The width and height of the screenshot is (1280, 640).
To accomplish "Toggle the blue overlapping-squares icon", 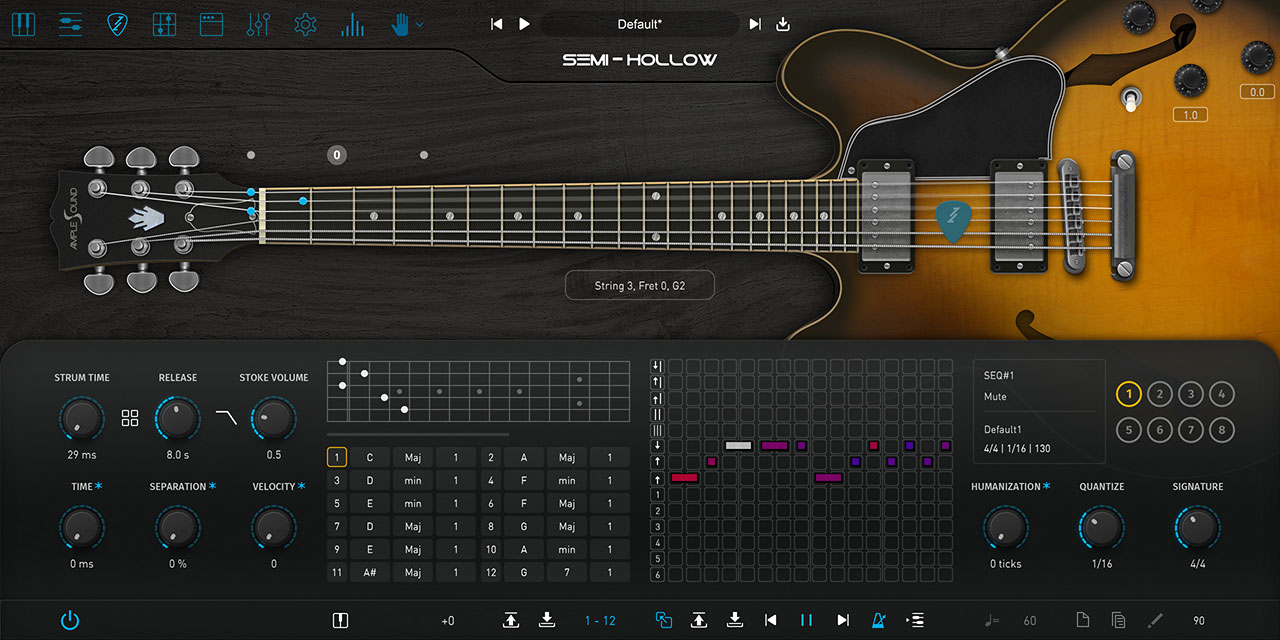I will pos(663,621).
